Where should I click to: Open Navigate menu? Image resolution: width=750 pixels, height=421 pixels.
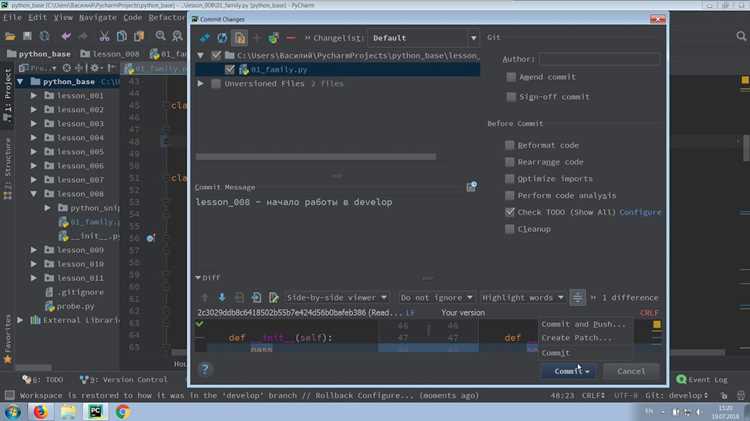pos(98,18)
